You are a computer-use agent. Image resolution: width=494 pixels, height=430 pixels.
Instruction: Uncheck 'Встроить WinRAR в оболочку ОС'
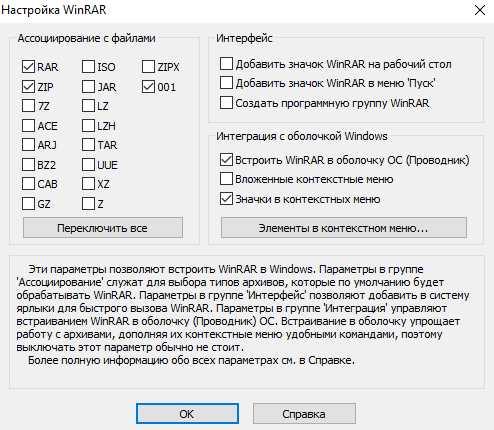226,160
